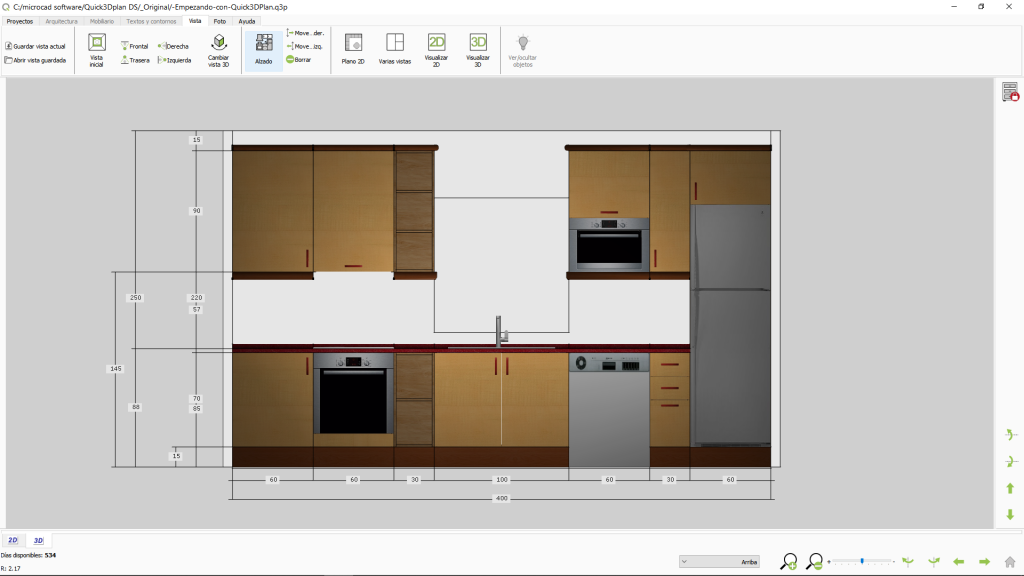Click the Borrar button

coord(299,60)
